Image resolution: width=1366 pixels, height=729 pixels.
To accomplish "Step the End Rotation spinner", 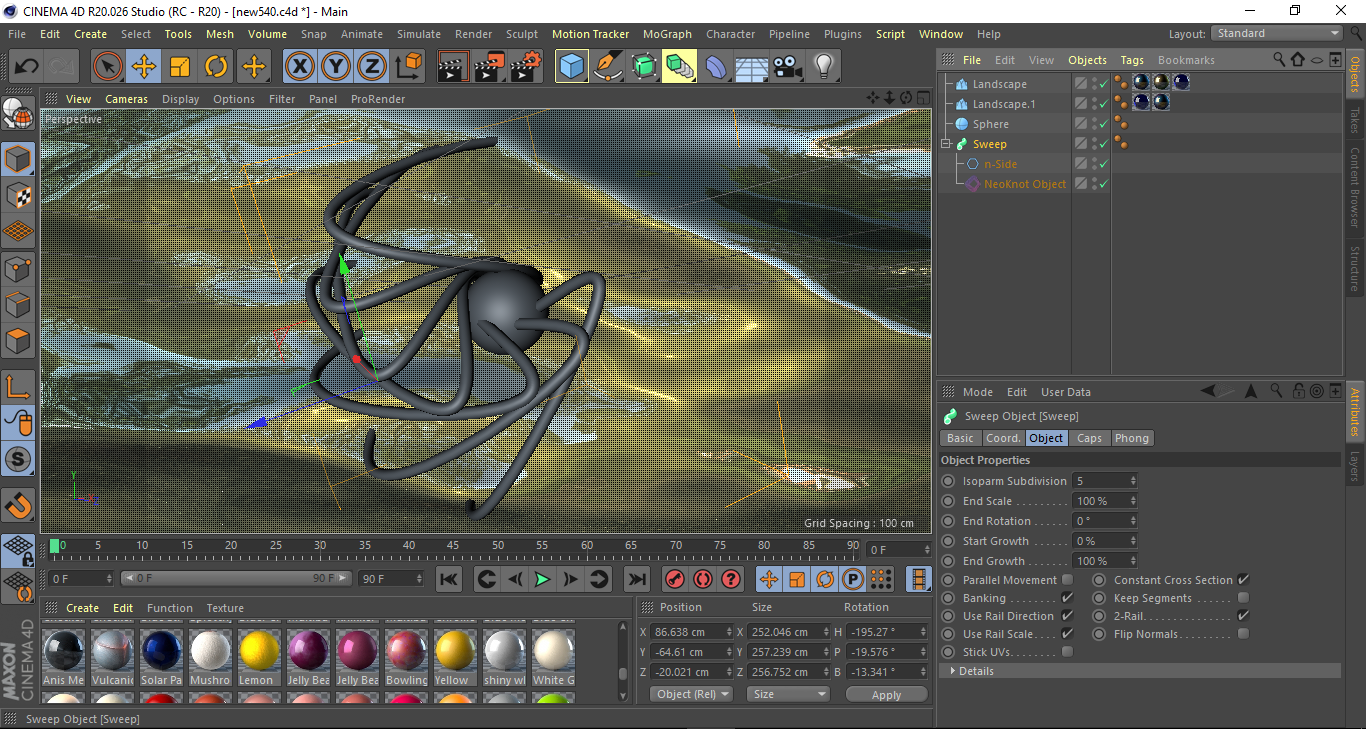I will (1133, 521).
